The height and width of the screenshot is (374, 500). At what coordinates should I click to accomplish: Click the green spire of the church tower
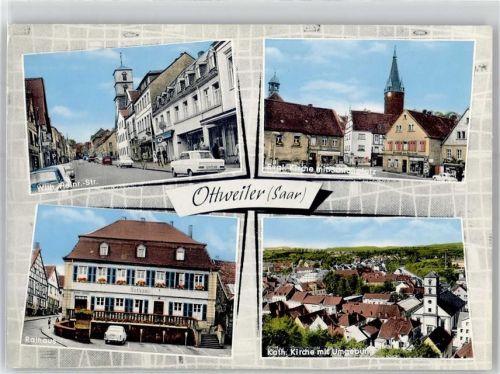click(394, 71)
